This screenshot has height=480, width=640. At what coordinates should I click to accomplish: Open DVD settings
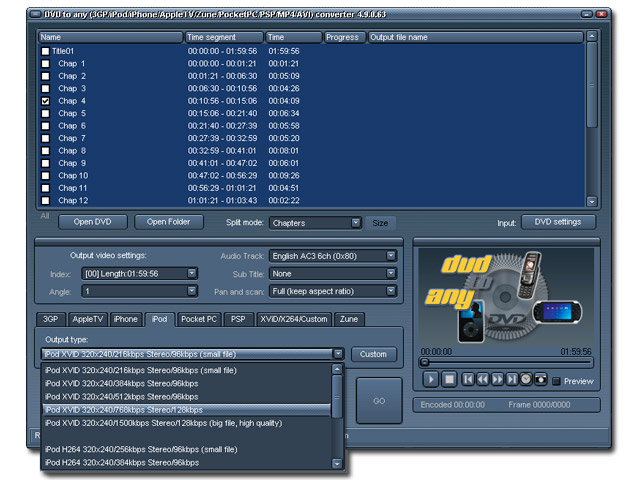pos(558,222)
